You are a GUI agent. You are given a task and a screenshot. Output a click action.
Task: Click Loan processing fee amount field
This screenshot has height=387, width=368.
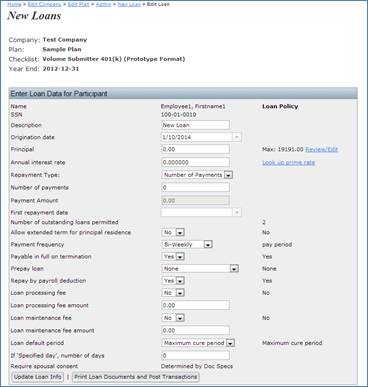(x=195, y=305)
